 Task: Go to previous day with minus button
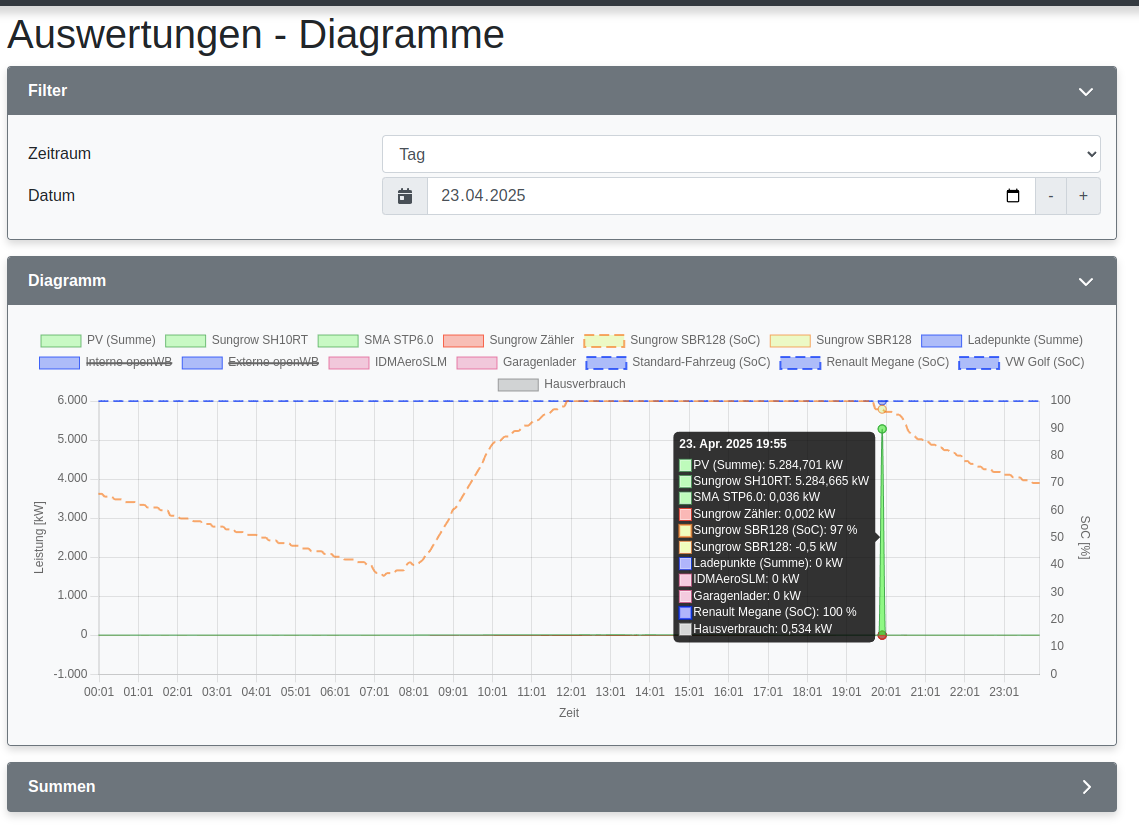(x=1050, y=196)
